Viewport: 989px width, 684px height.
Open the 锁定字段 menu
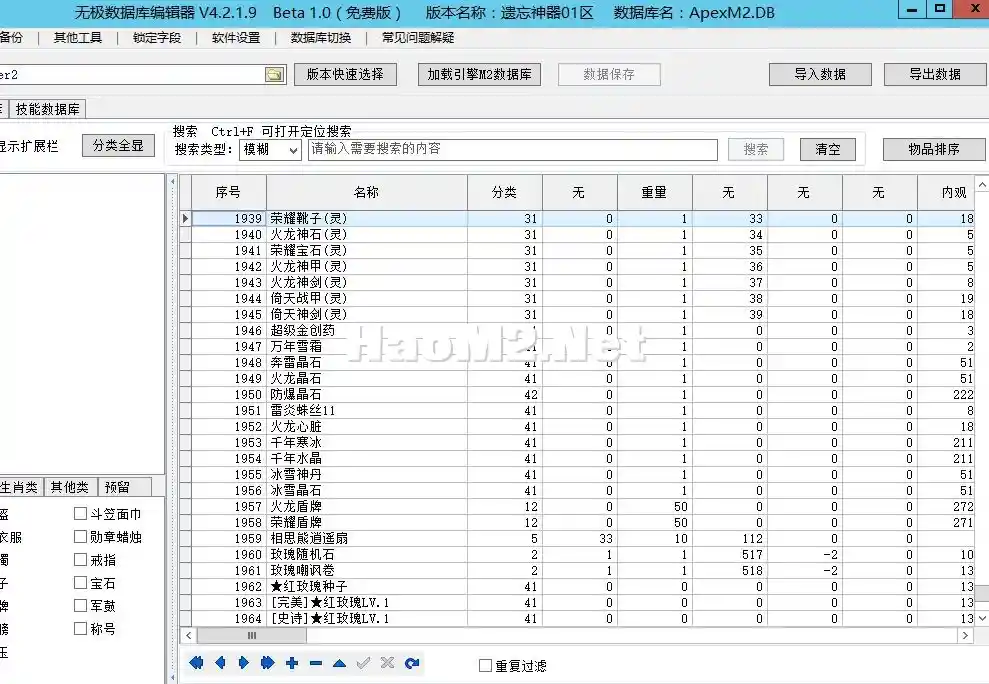(x=157, y=38)
